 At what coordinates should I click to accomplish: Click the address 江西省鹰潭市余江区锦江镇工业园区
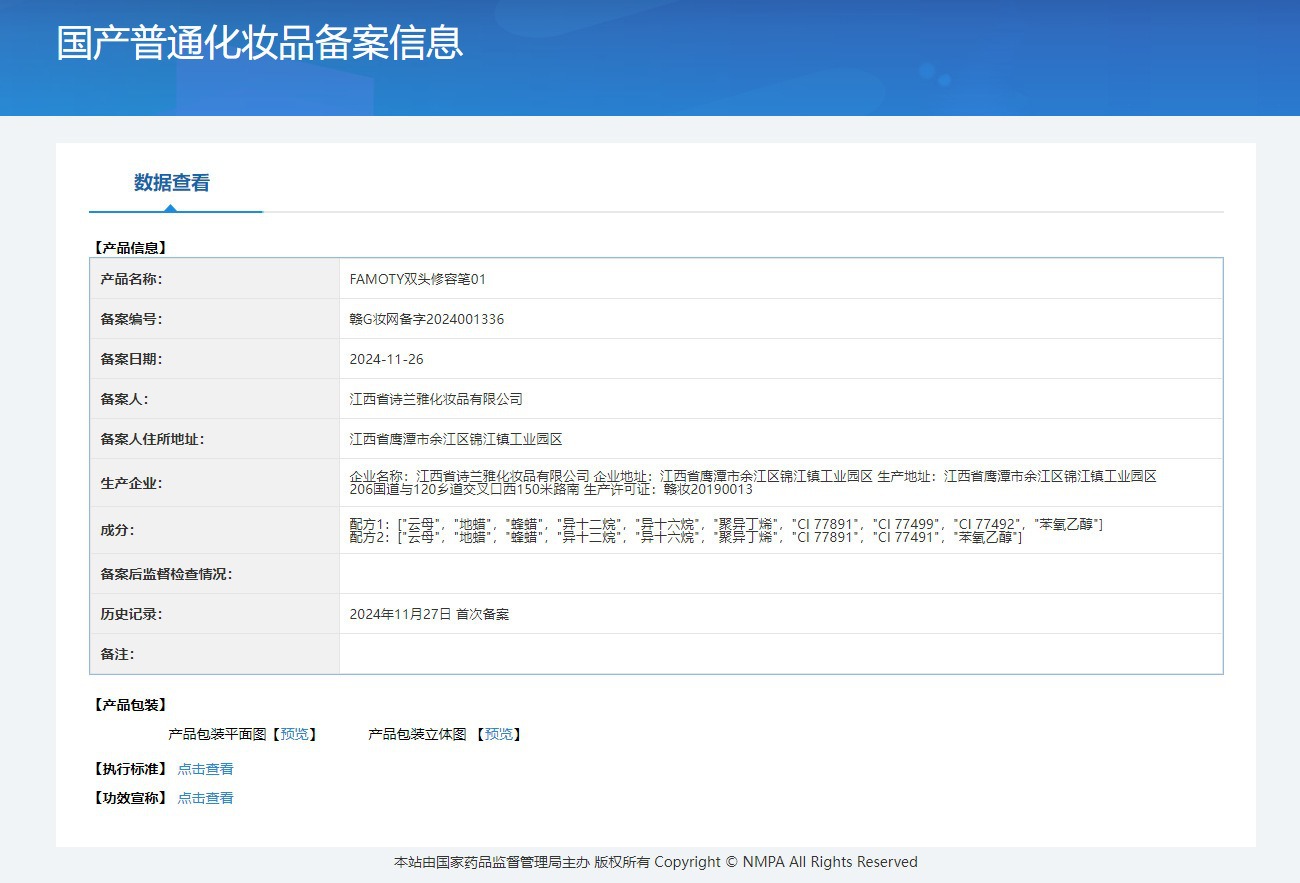[456, 439]
